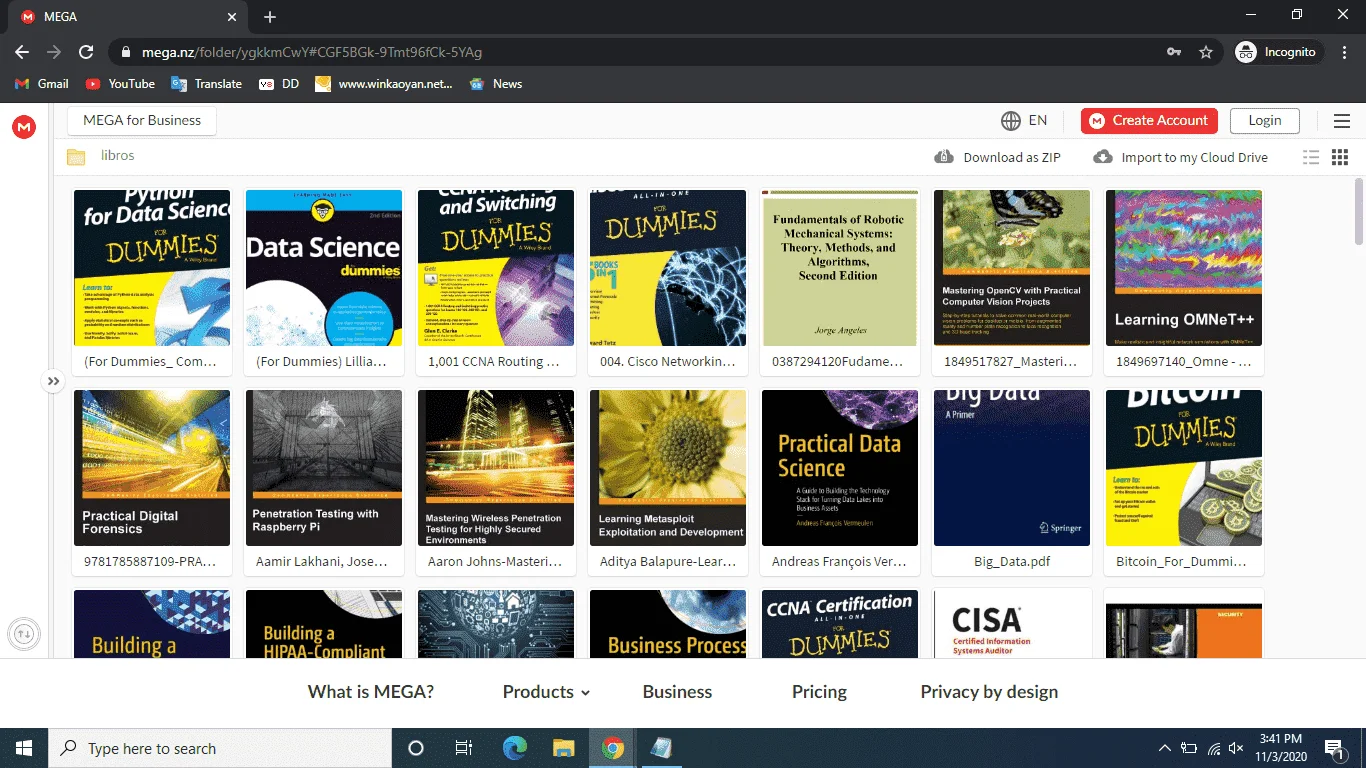
Task: Click file name starting 9781785887109-PRA
Action: click(x=152, y=562)
